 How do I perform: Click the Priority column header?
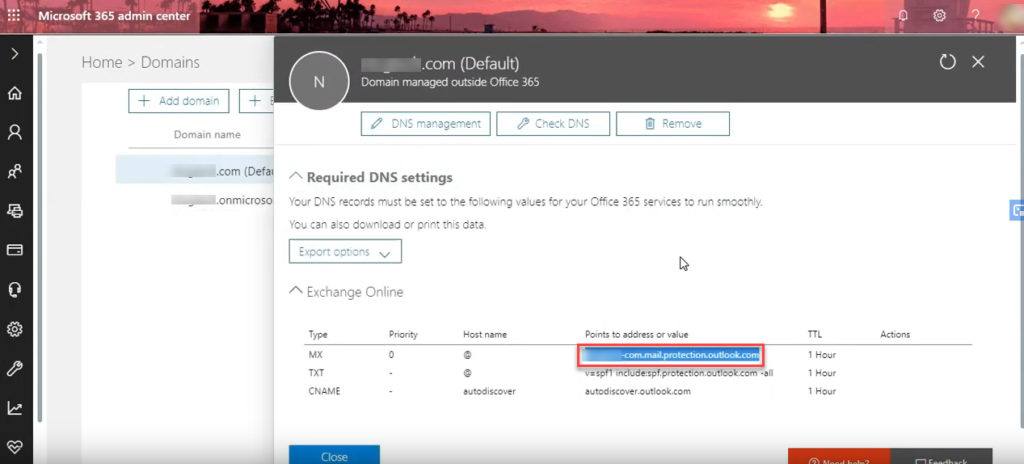(x=403, y=335)
